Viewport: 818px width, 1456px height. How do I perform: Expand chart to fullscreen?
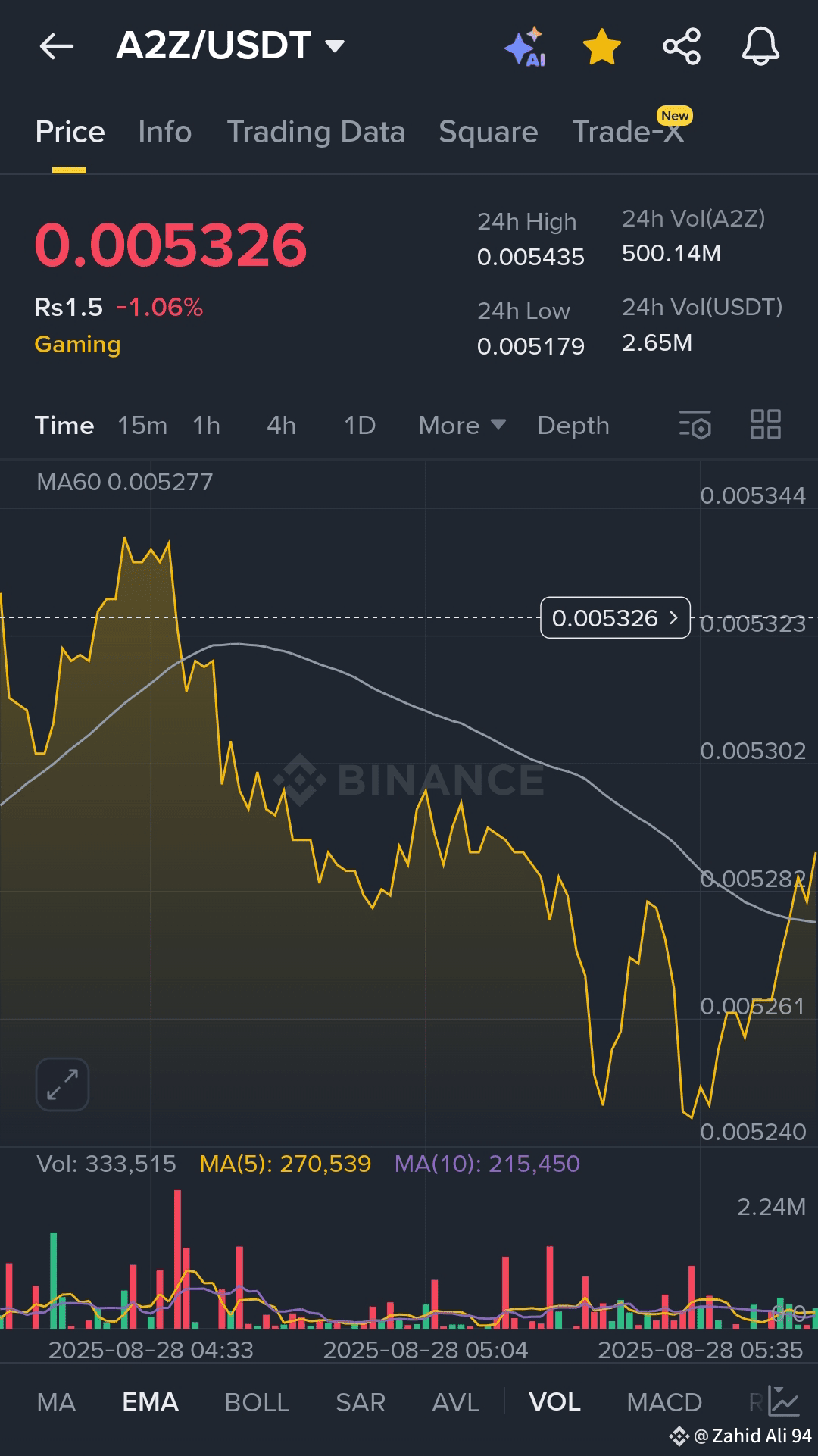(x=62, y=1084)
